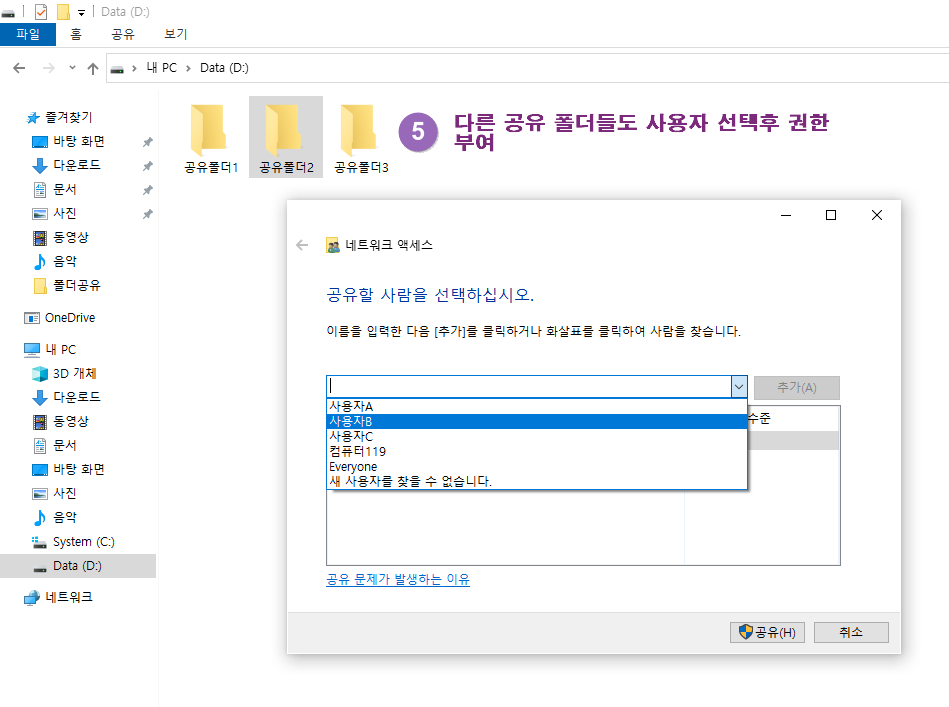Collapse the user list dropdown arrow
949x707 pixels.
tap(739, 386)
